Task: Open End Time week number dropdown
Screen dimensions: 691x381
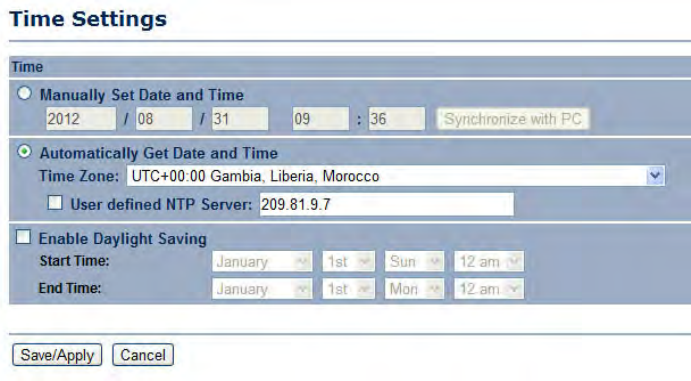Action: point(349,289)
